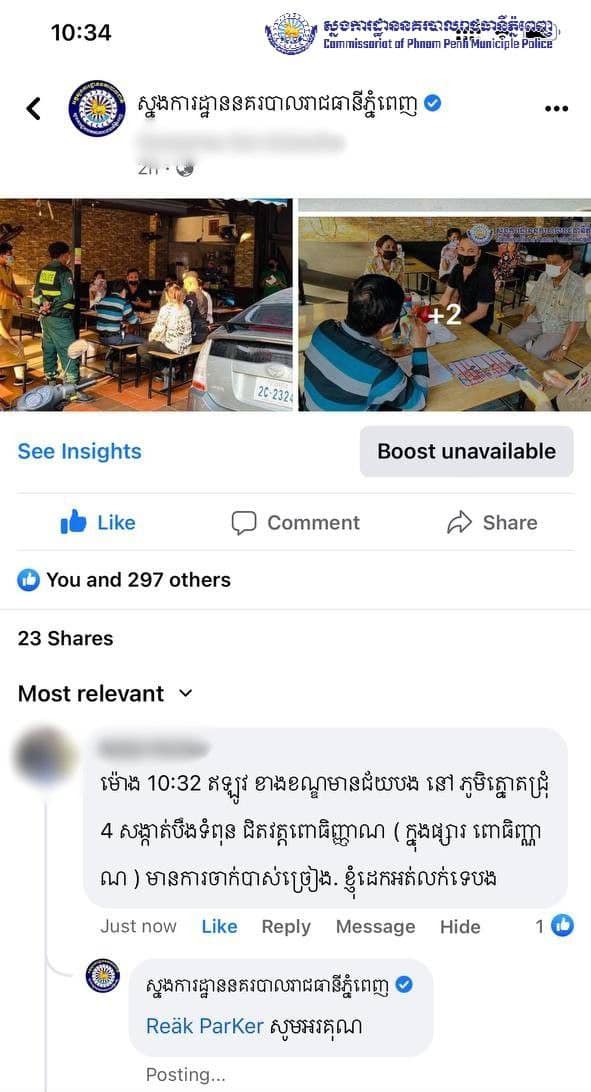
Task: Tap the Boost unavailable button
Action: point(466,451)
